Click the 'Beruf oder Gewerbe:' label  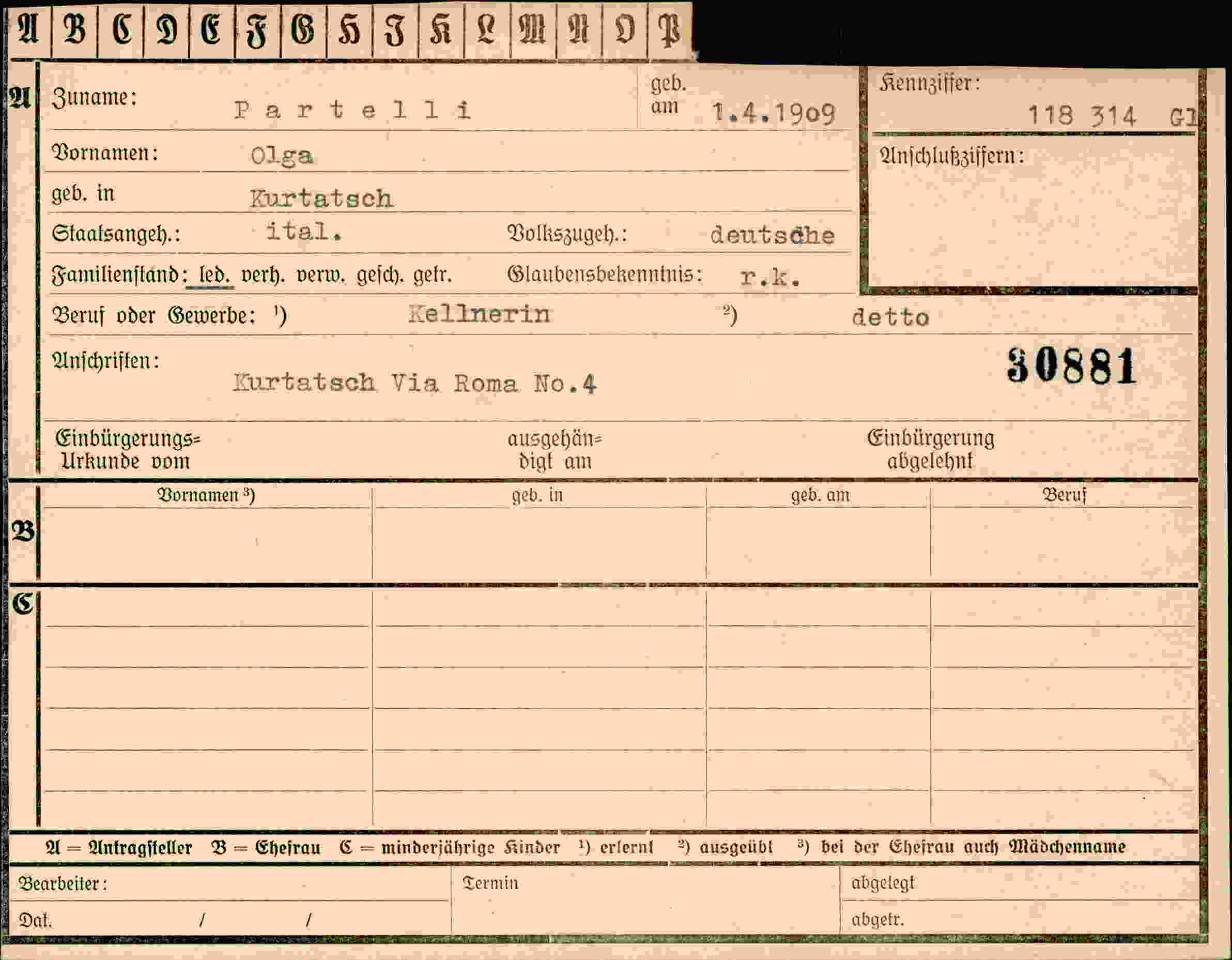[x=153, y=315]
